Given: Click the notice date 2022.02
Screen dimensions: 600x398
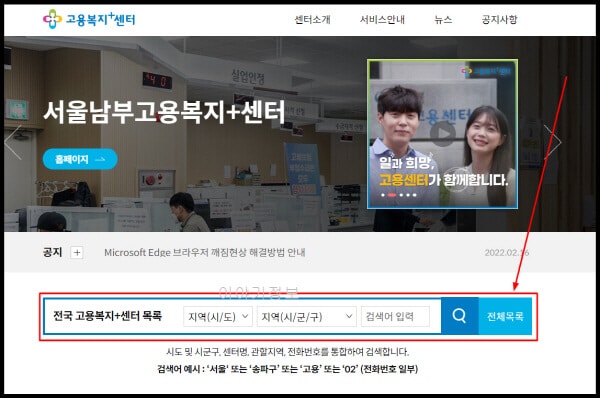Looking at the screenshot, I should pos(507,253).
